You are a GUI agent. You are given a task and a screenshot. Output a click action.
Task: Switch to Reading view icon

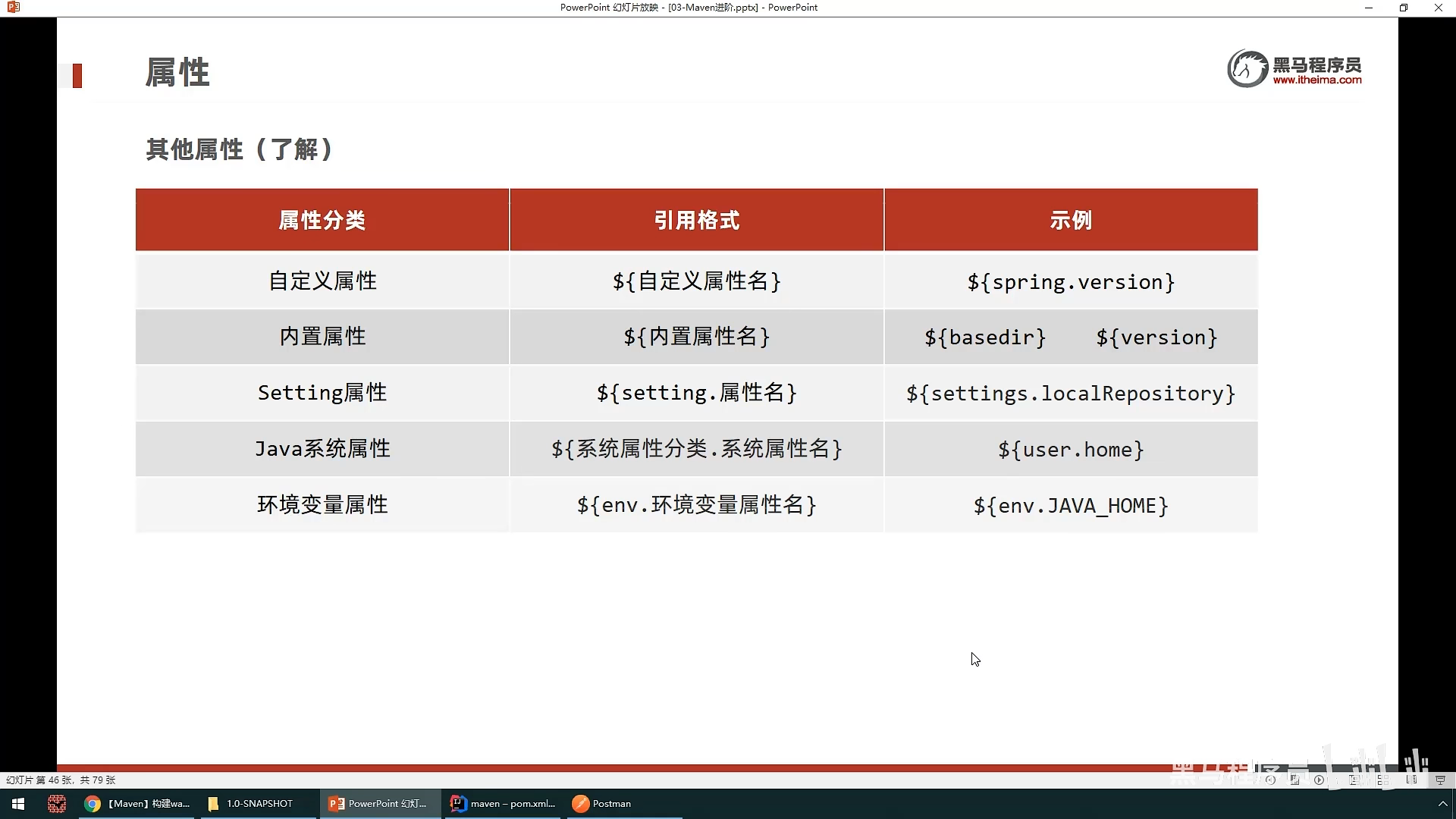click(1411, 780)
